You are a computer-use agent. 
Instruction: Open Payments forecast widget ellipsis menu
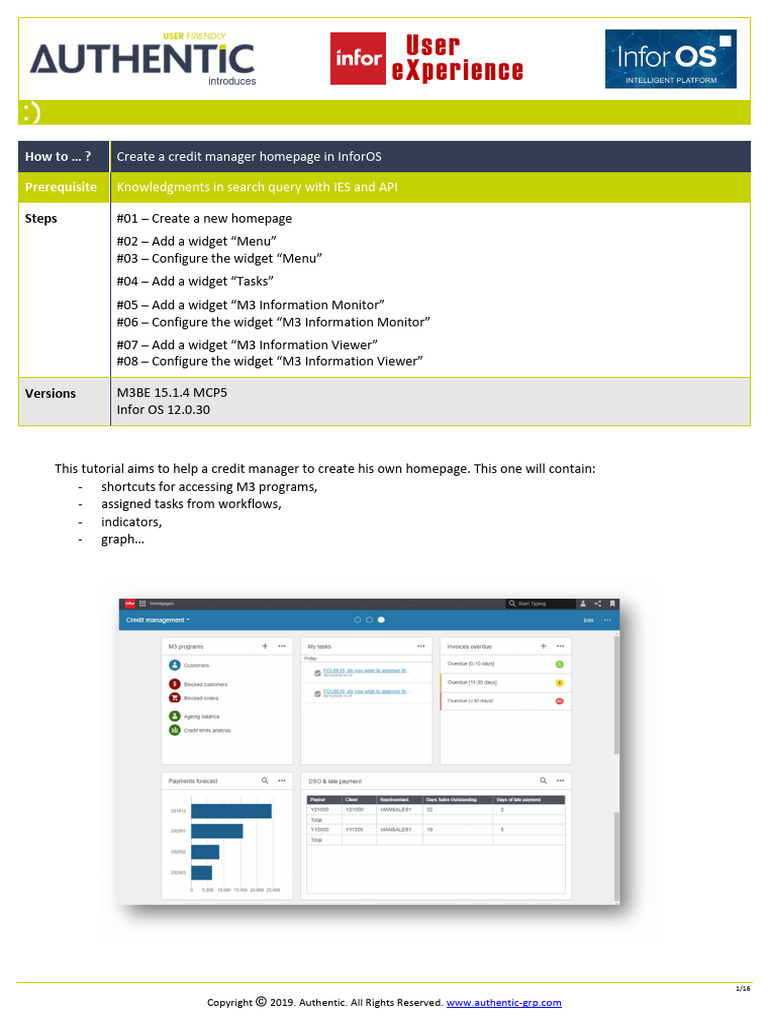281,780
